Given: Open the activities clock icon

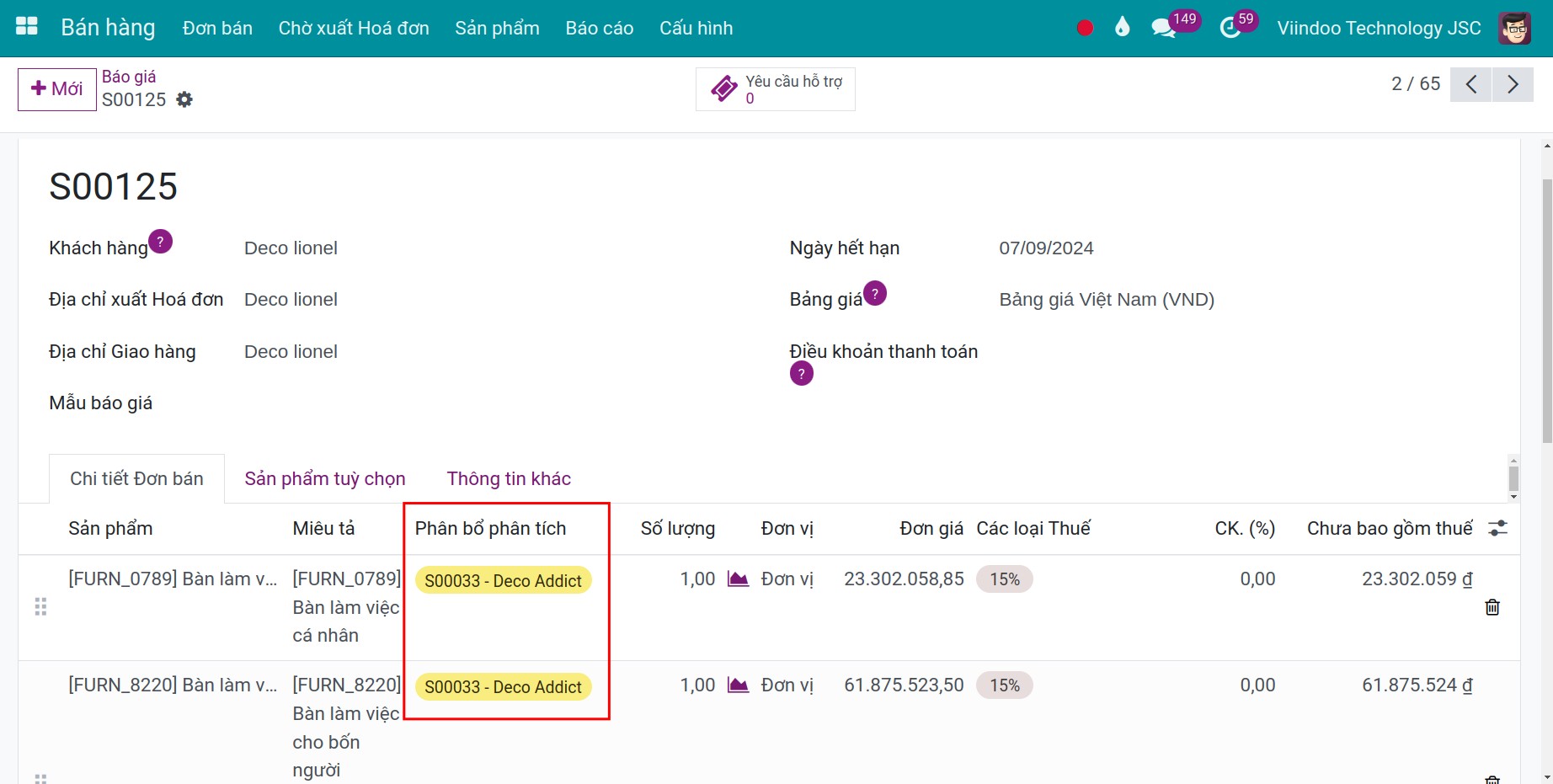Looking at the screenshot, I should tap(1230, 28).
